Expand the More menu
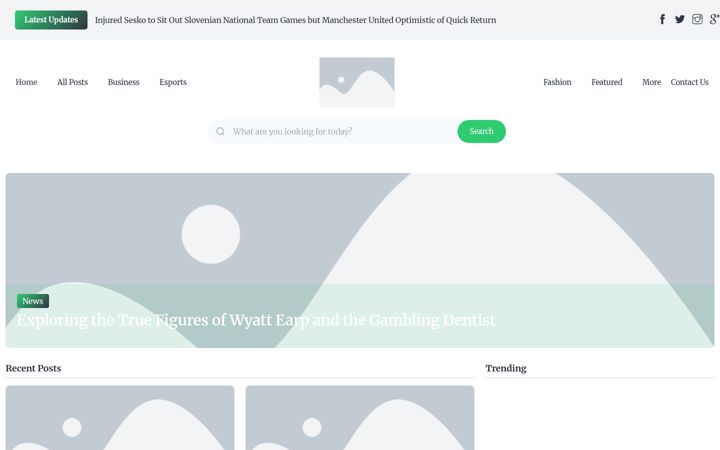This screenshot has width=720, height=450. tap(651, 82)
